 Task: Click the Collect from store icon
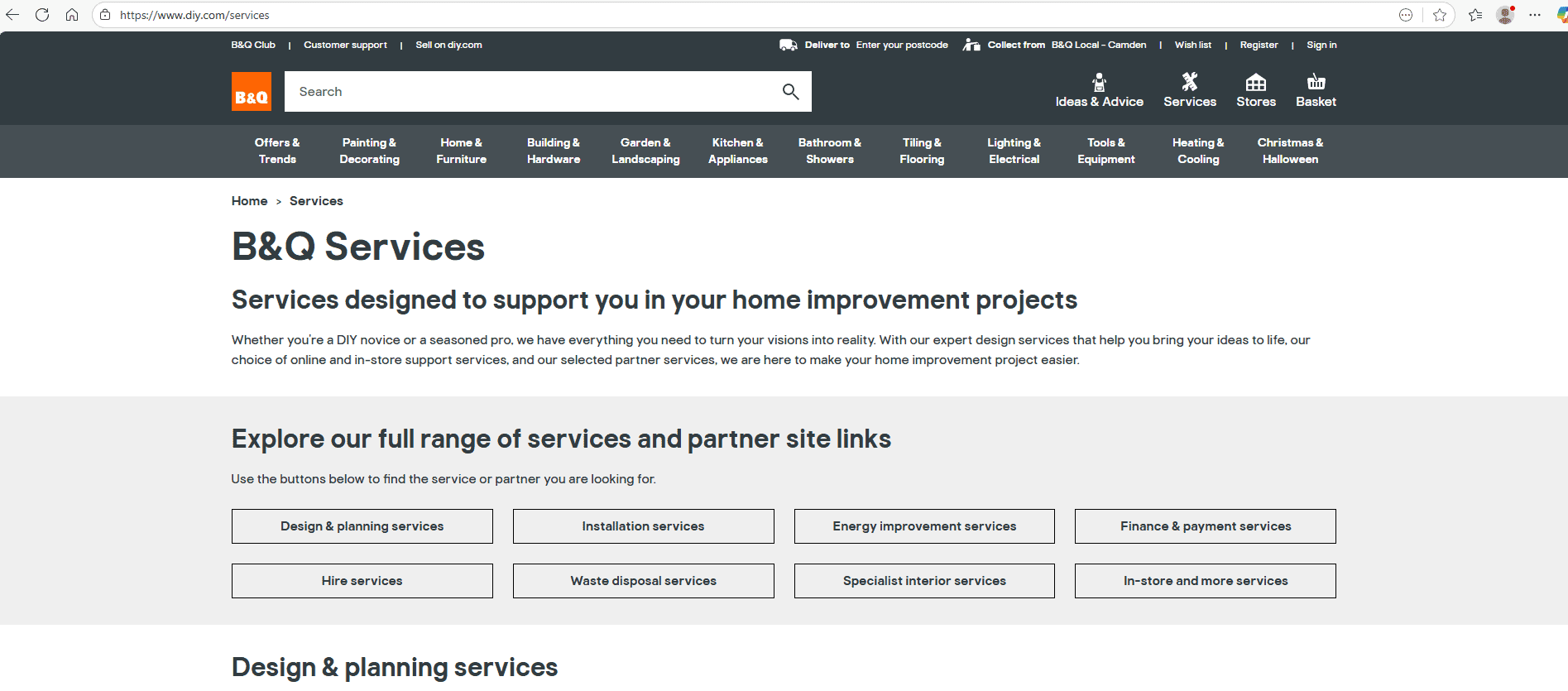point(971,45)
